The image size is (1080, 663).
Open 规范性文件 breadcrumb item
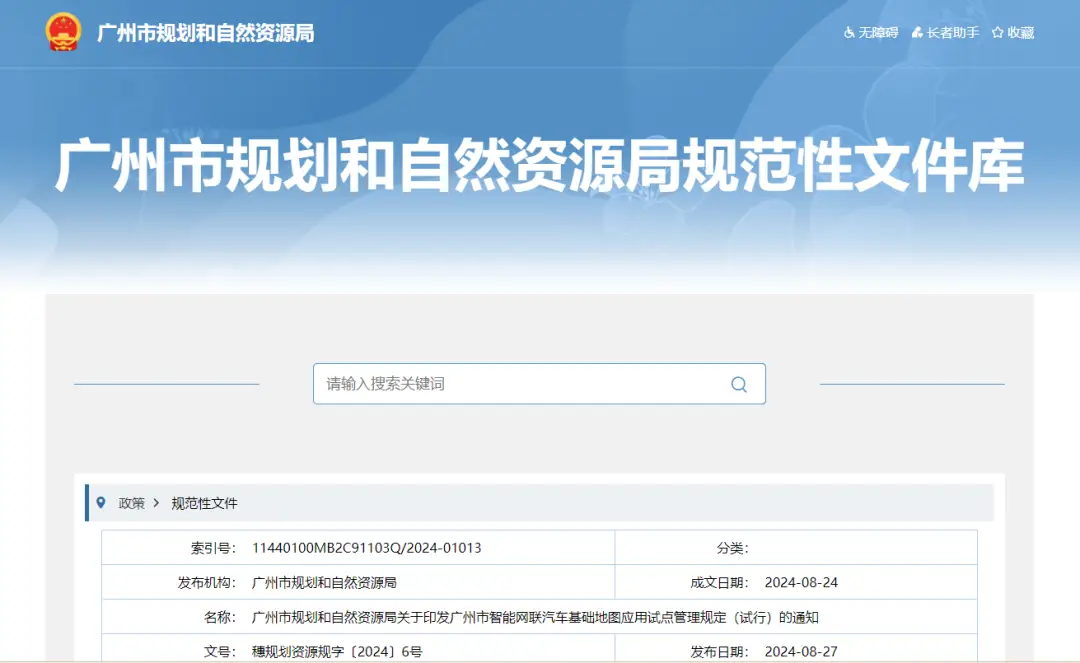point(204,503)
